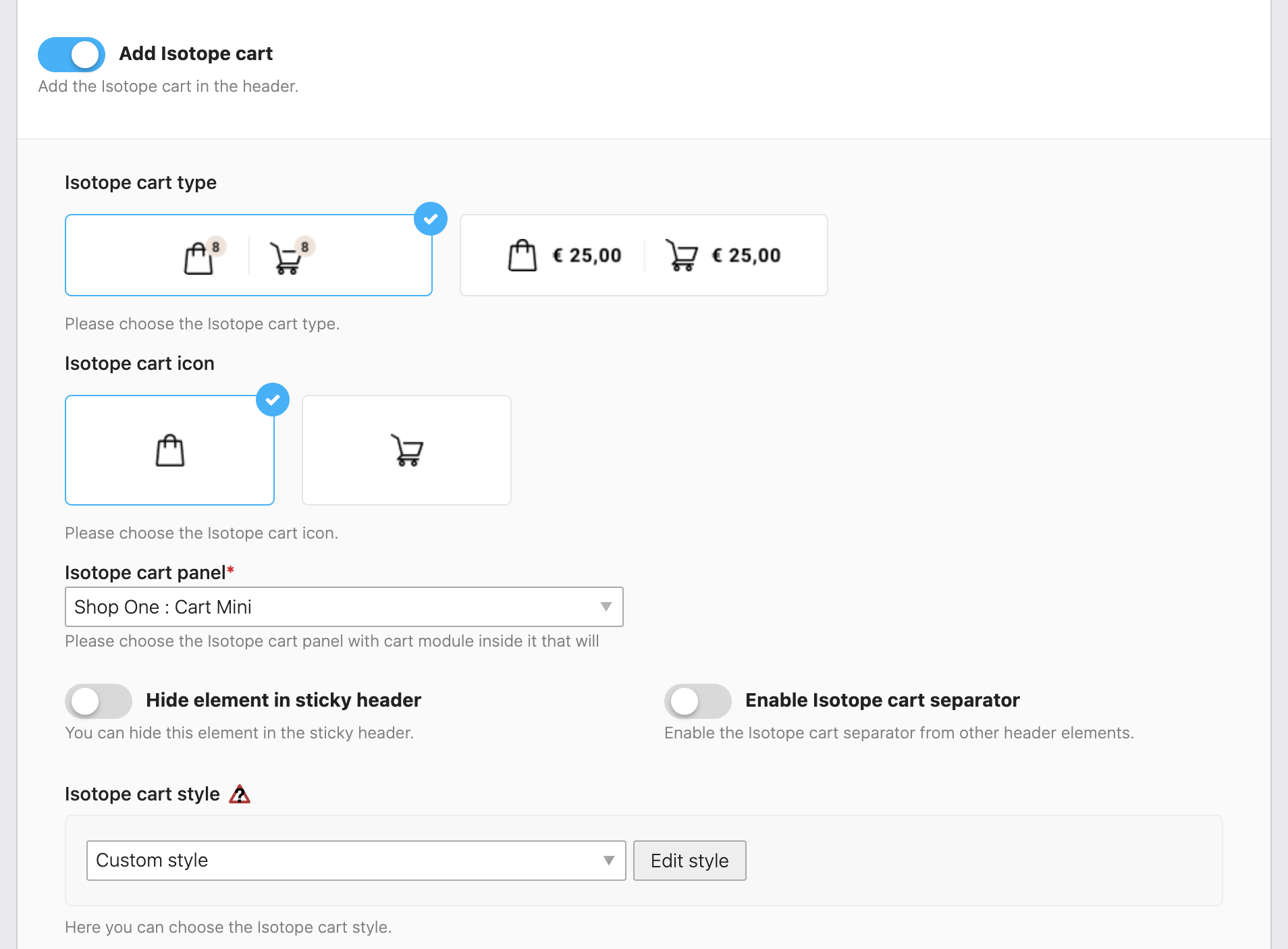Click the blue checkmark on selected cart type
Screen dimensions: 1288x949
(431, 219)
